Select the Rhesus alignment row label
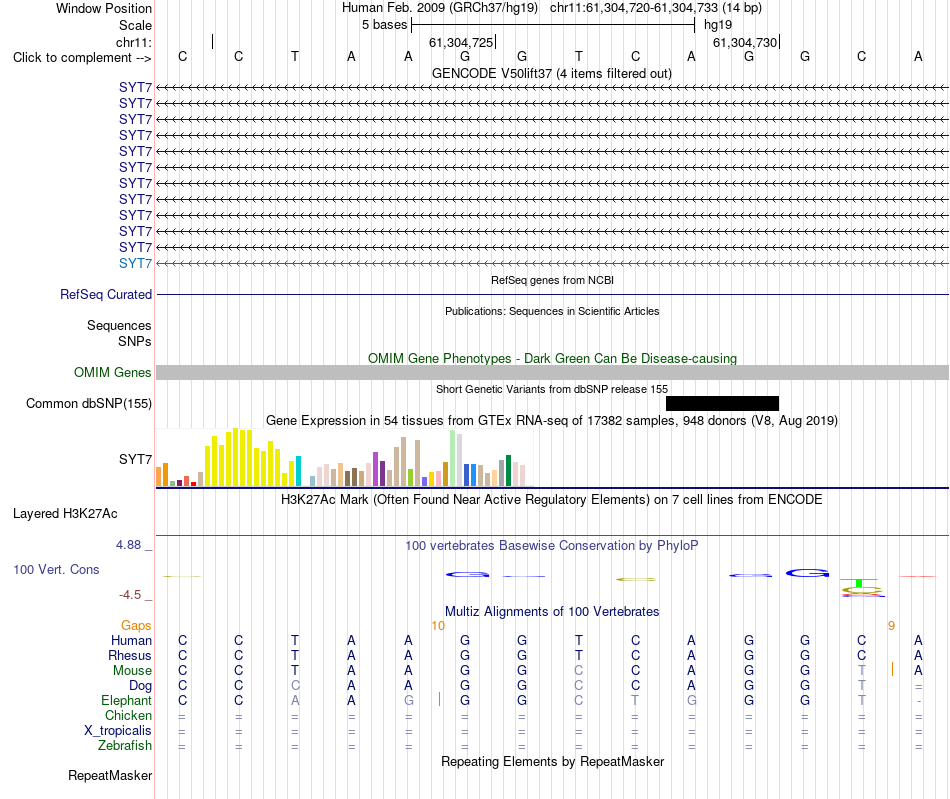950x799 pixels. point(130,656)
